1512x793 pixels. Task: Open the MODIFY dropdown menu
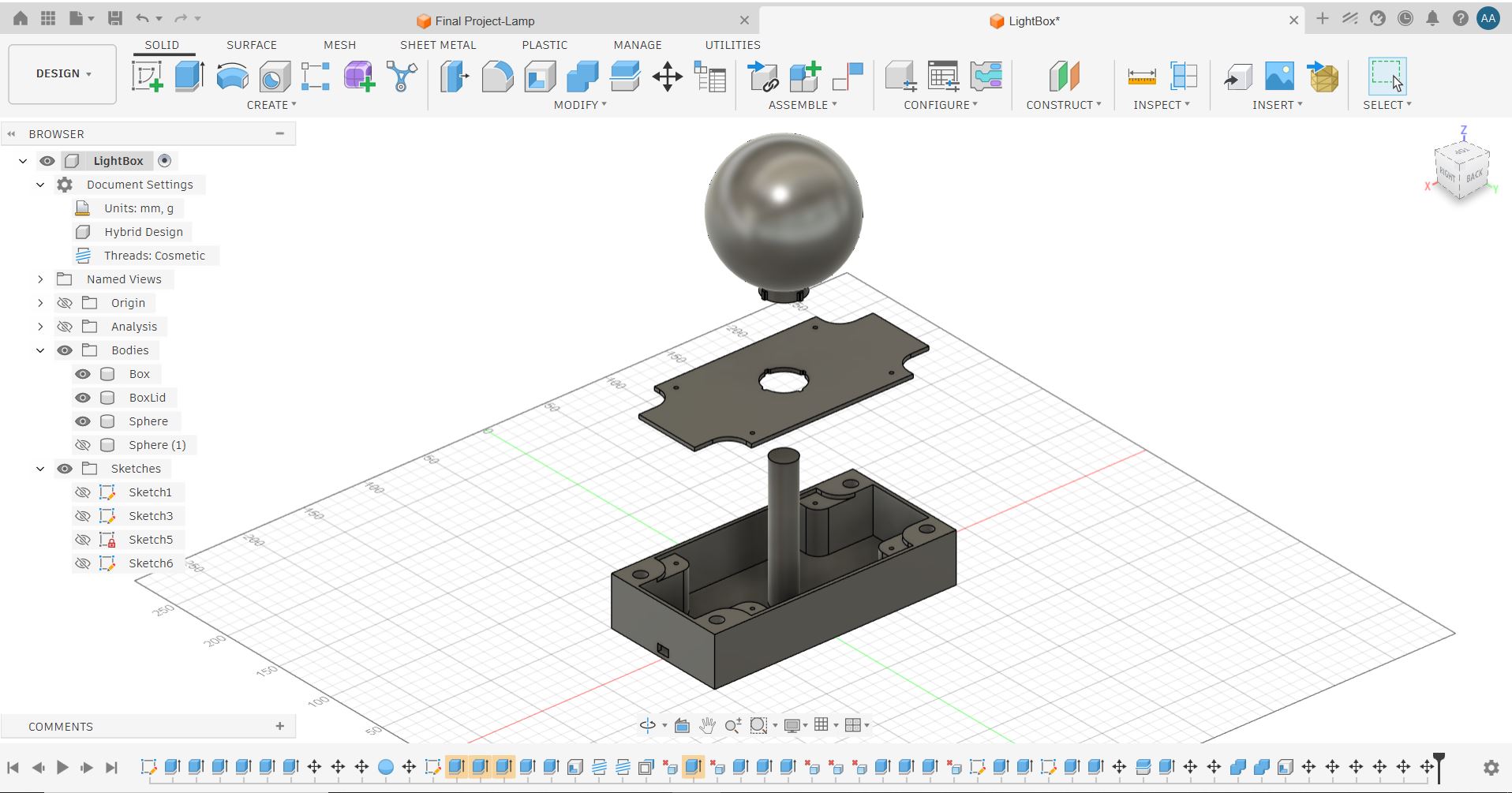coord(580,105)
